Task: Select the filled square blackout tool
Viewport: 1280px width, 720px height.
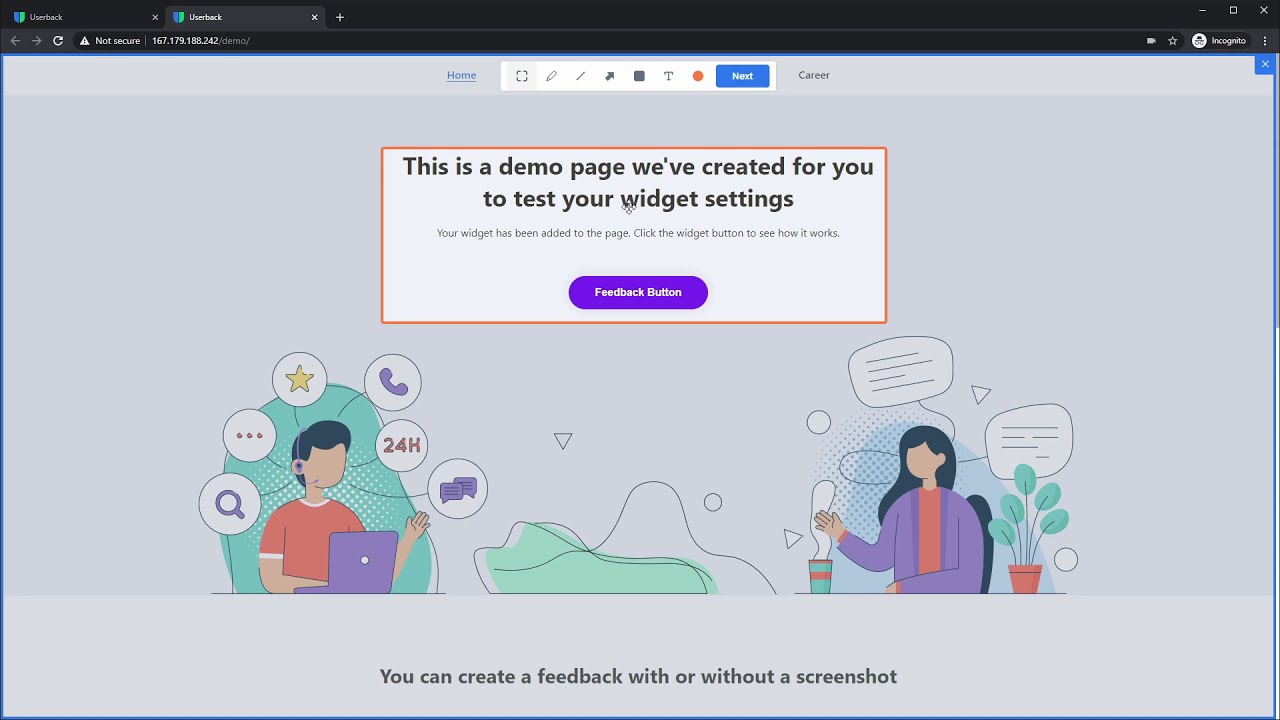Action: (x=639, y=76)
